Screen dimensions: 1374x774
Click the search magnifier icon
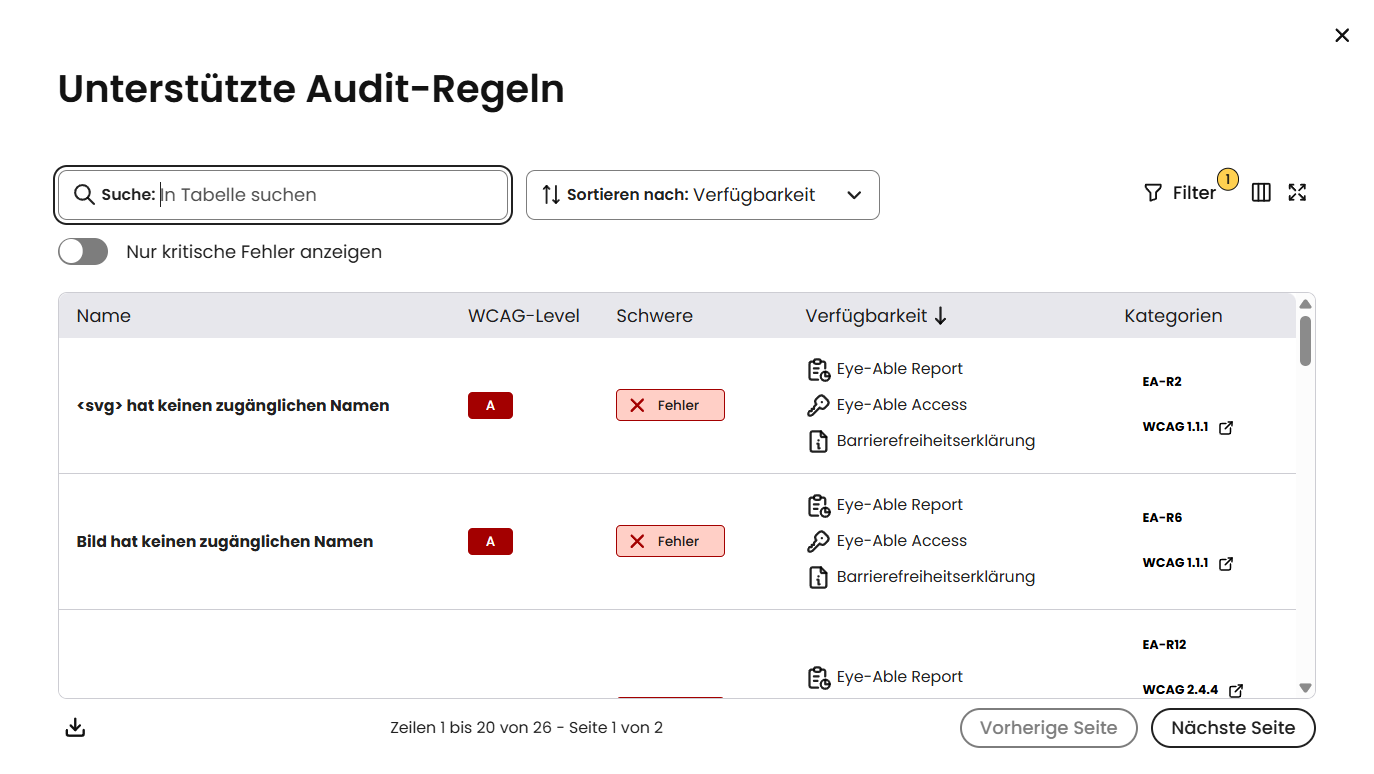pyautogui.click(x=84, y=195)
